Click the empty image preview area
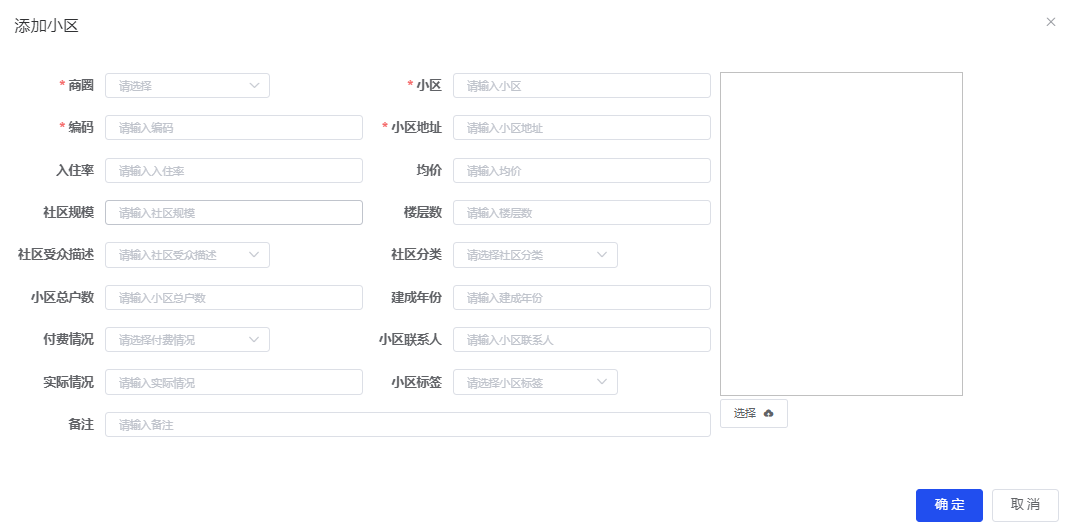The image size is (1072, 532). click(841, 234)
